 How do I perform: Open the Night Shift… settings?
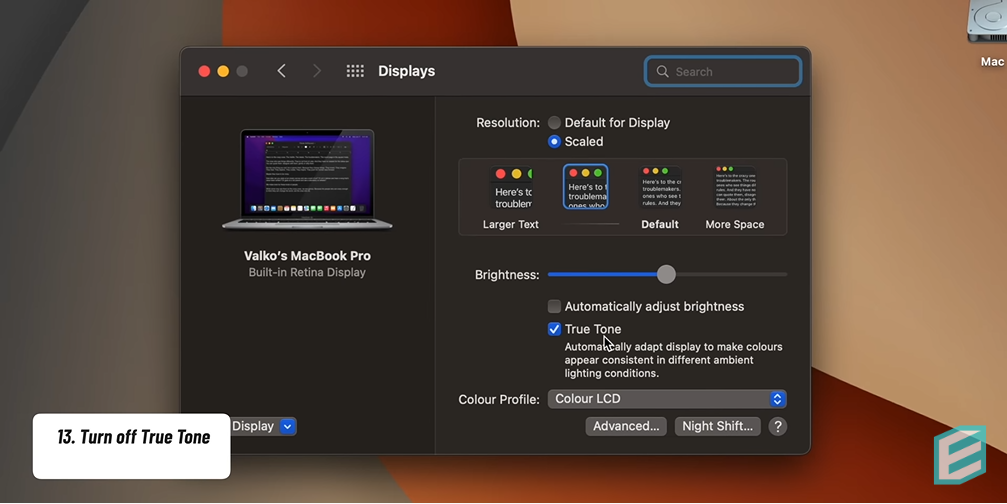tap(717, 426)
